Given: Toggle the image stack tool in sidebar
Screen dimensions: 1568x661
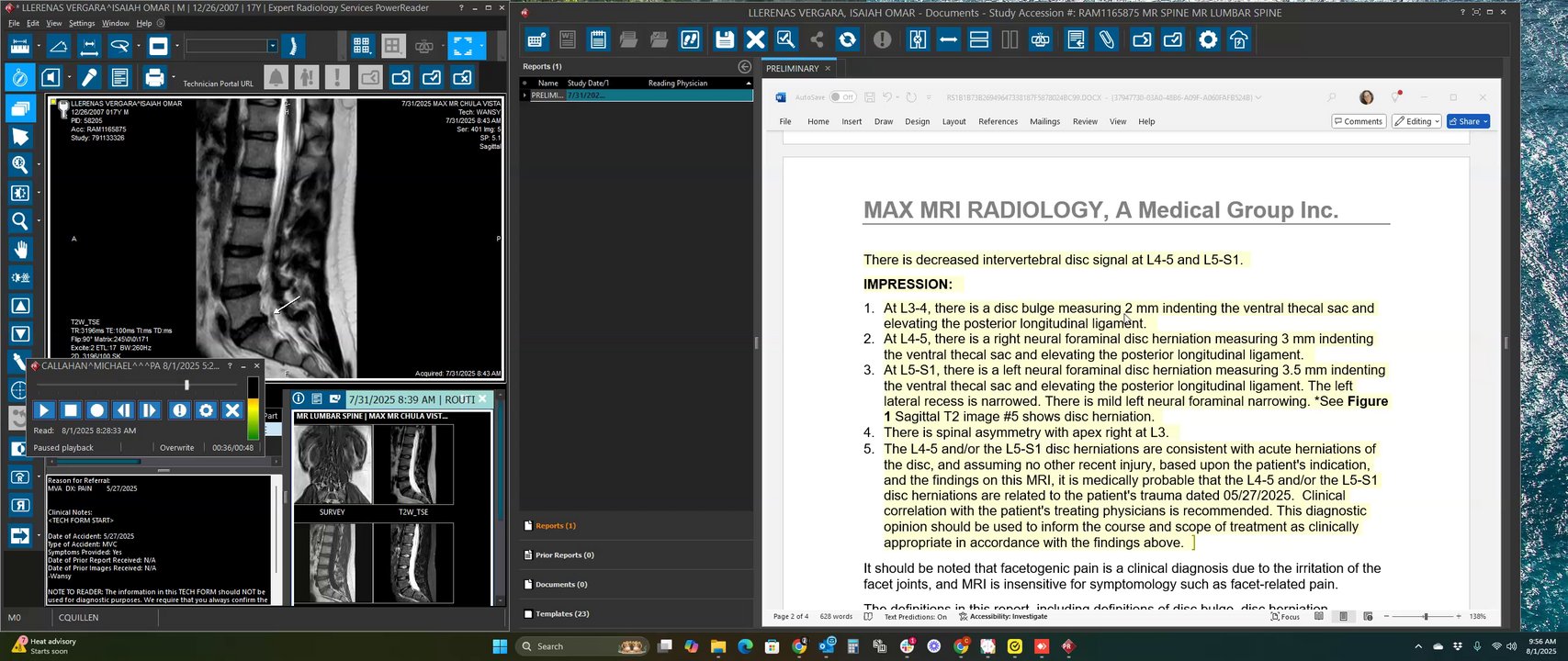Looking at the screenshot, I should point(19,108).
